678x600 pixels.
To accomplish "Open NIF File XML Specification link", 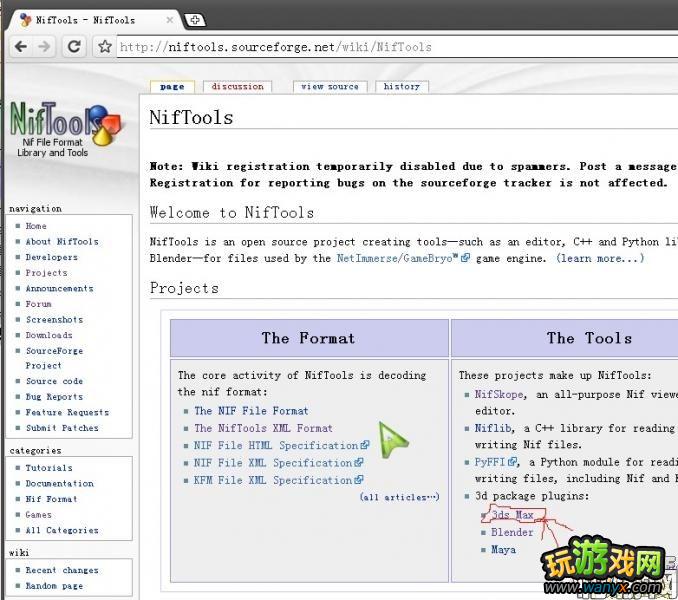I will click(x=278, y=463).
